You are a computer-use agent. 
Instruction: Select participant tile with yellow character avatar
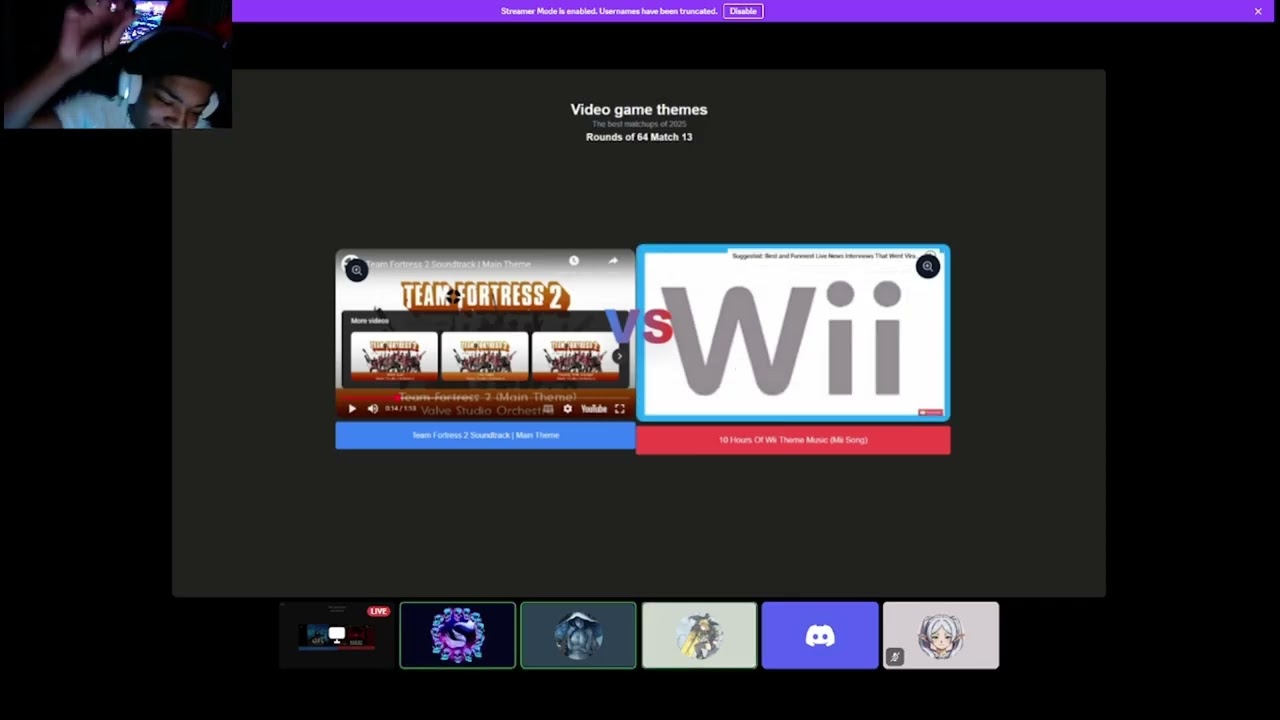(x=699, y=635)
